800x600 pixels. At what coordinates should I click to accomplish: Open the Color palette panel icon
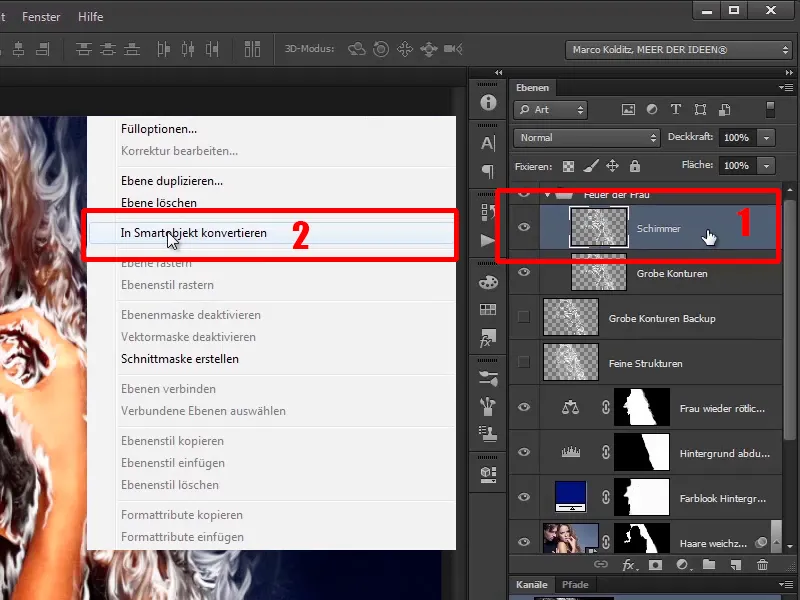(488, 282)
